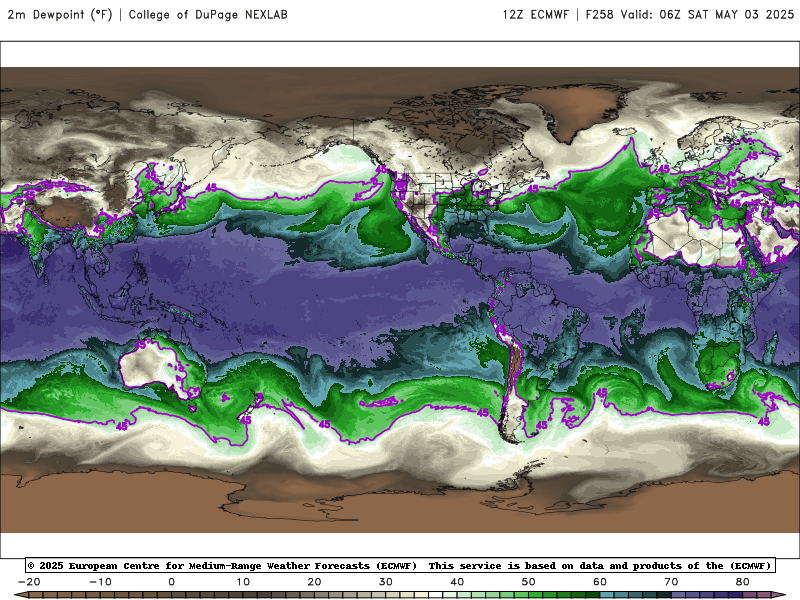Click the "40" color scale label
This screenshot has width=800, height=600.
(x=457, y=582)
